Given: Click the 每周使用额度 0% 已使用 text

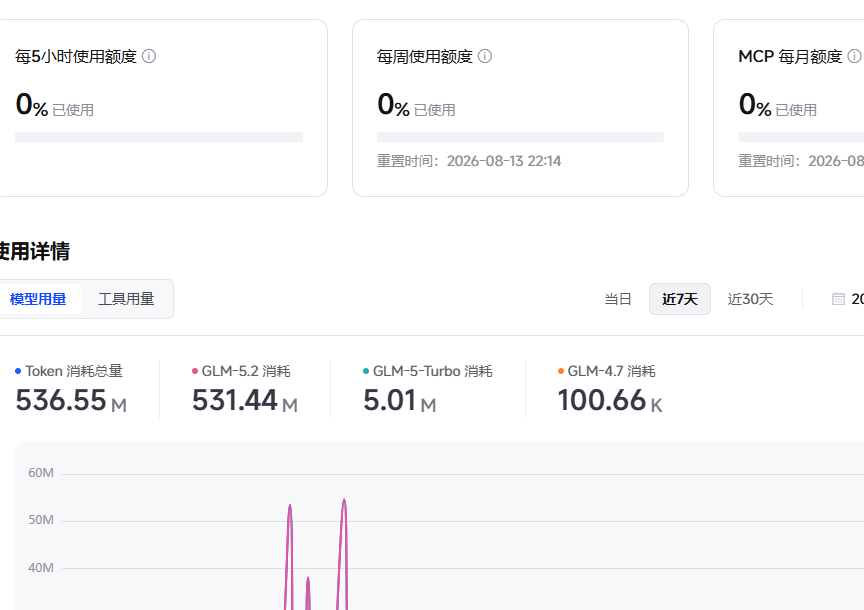Looking at the screenshot, I should [x=416, y=105].
